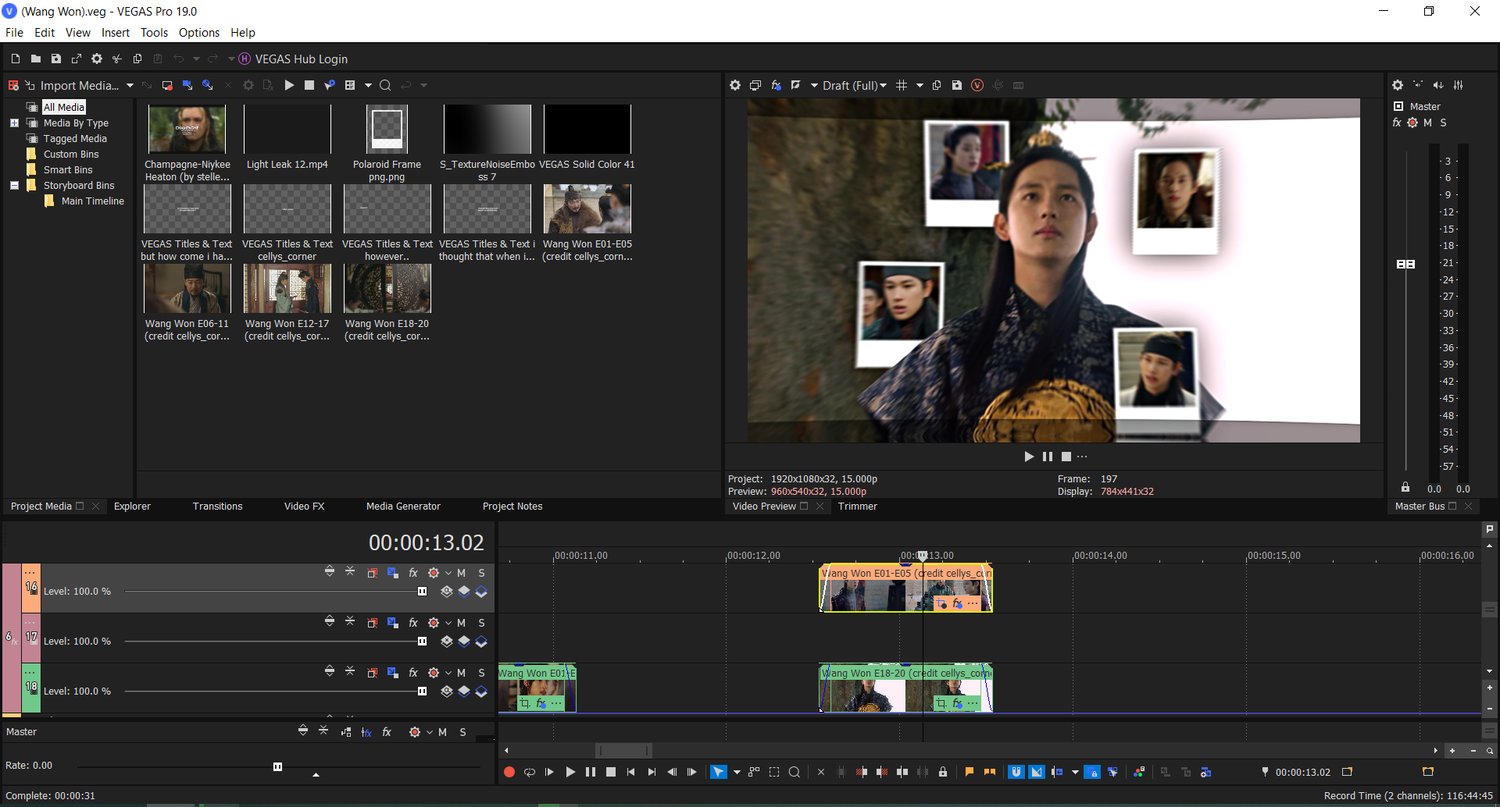Collapse the Storyboard Bins node
Image resolution: width=1500 pixels, height=807 pixels.
[x=15, y=185]
